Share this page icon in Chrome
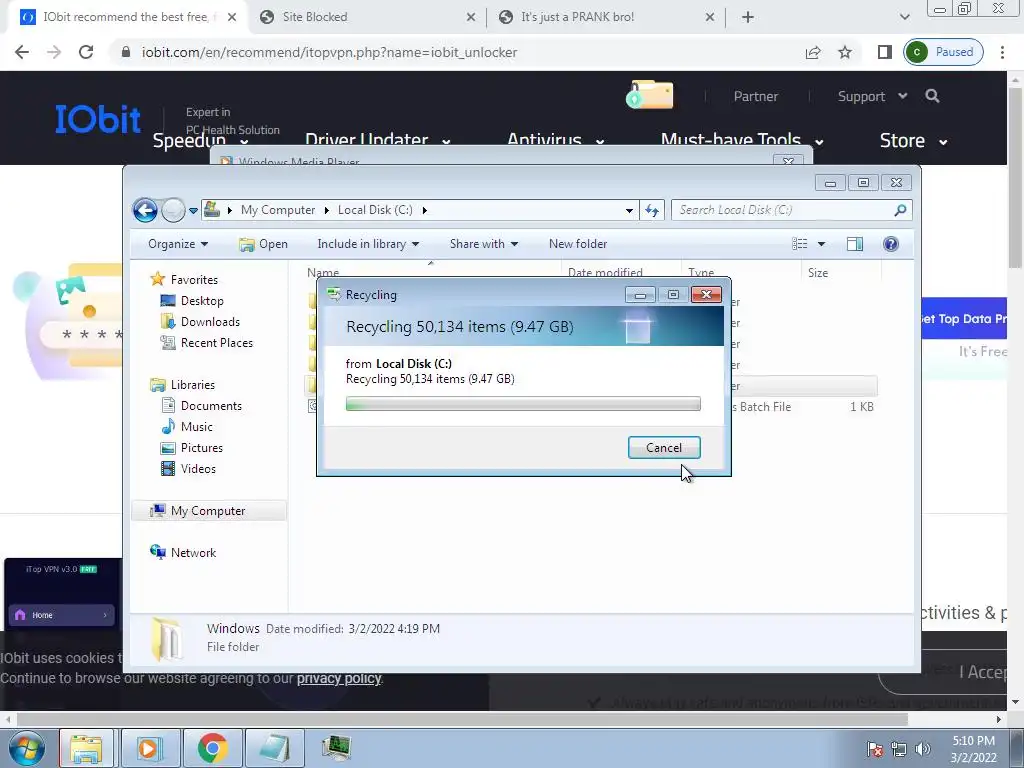Image resolution: width=1024 pixels, height=768 pixels. [813, 52]
